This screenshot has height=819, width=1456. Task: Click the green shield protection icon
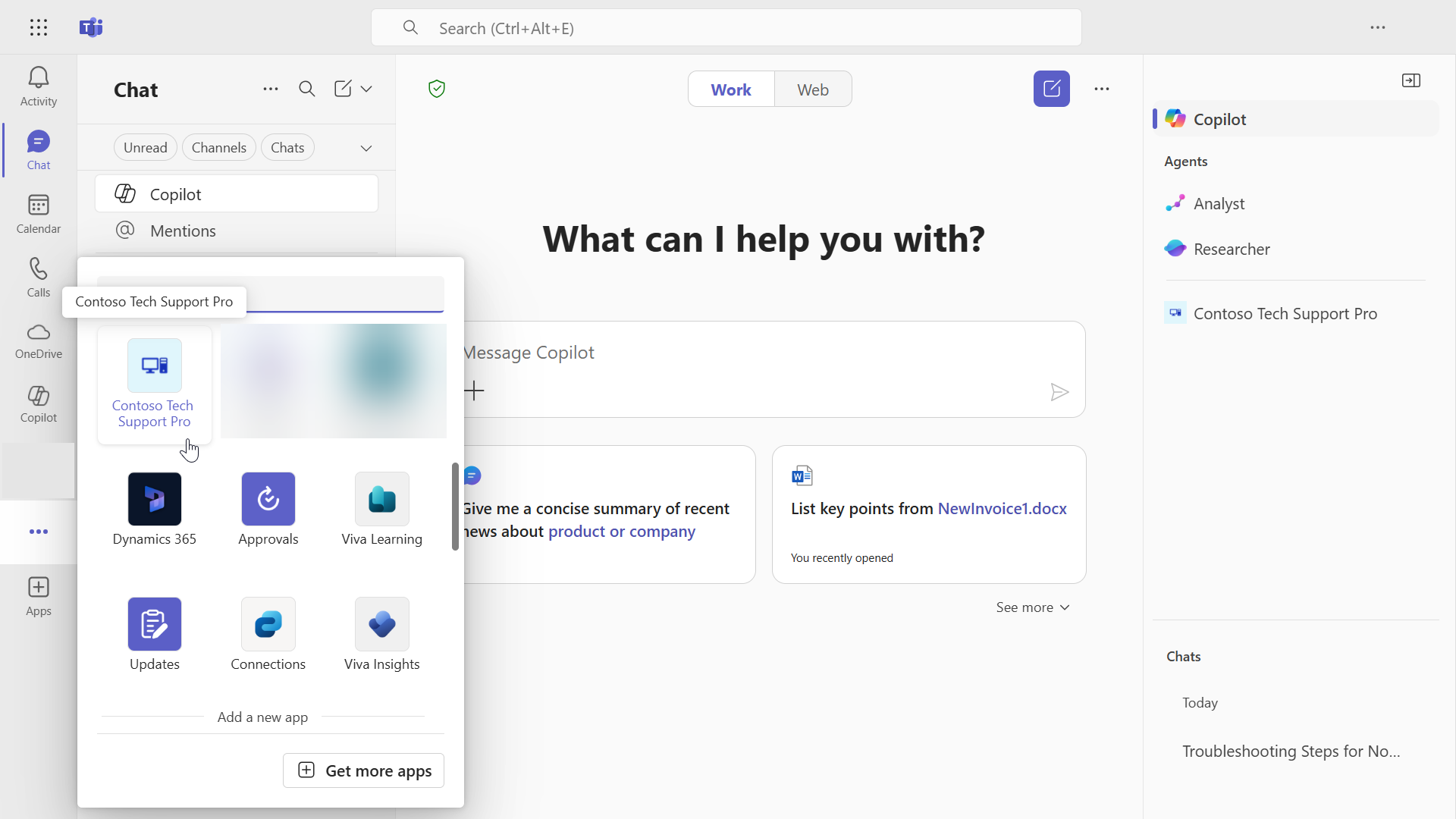pos(437,89)
